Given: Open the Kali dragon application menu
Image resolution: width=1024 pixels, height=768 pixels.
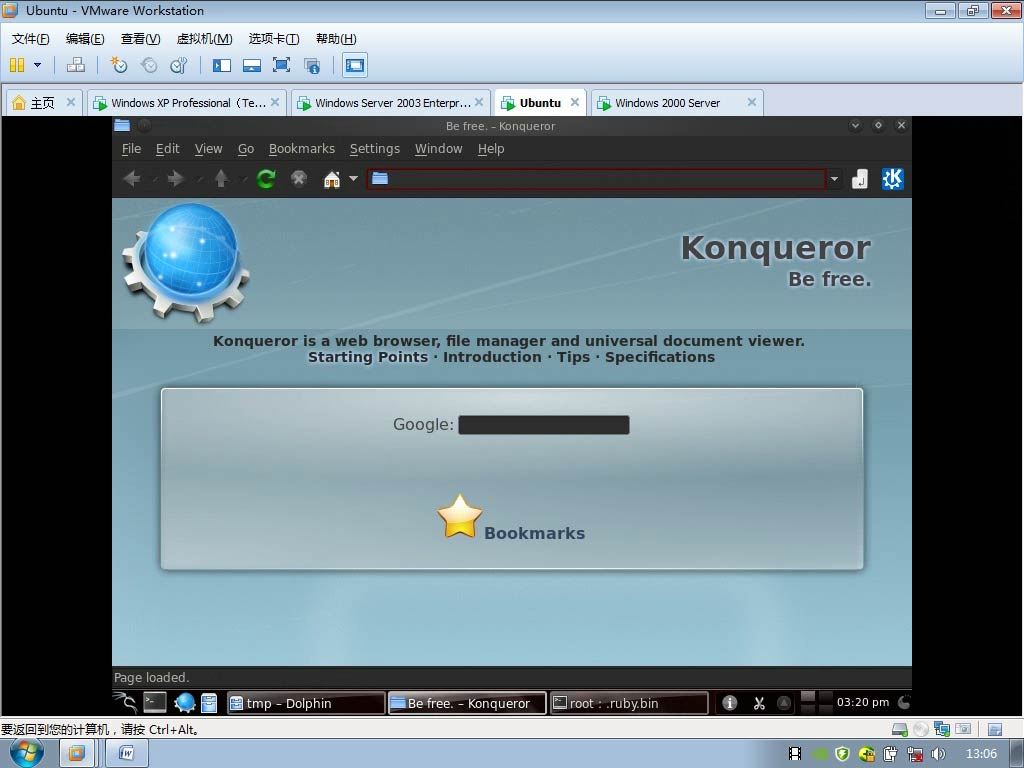Looking at the screenshot, I should click(x=125, y=702).
